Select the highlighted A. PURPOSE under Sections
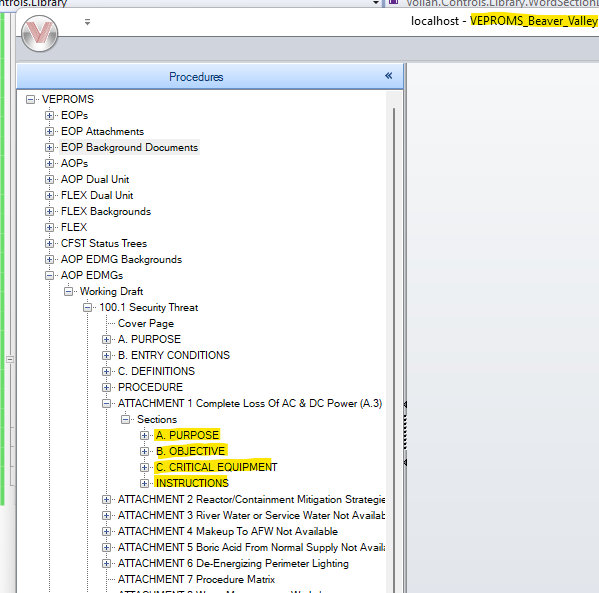The width and height of the screenshot is (599, 593). click(187, 435)
